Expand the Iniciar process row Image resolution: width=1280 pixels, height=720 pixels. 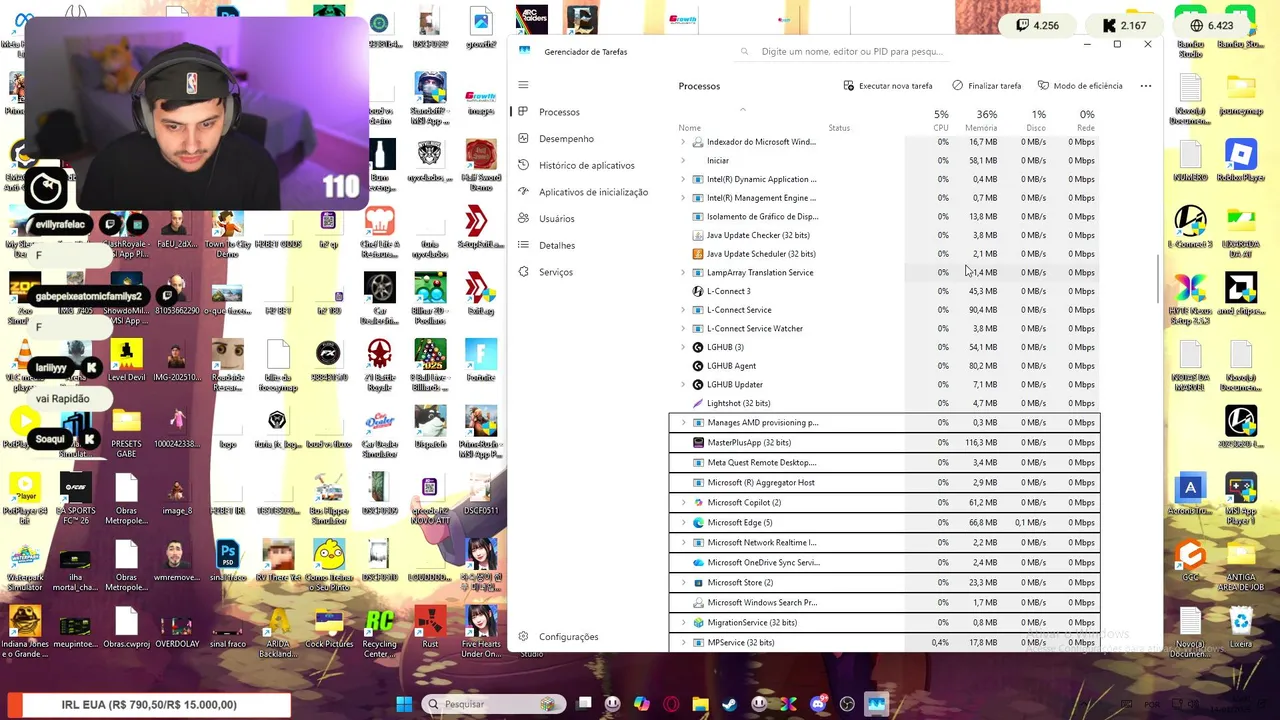pyautogui.click(x=684, y=160)
